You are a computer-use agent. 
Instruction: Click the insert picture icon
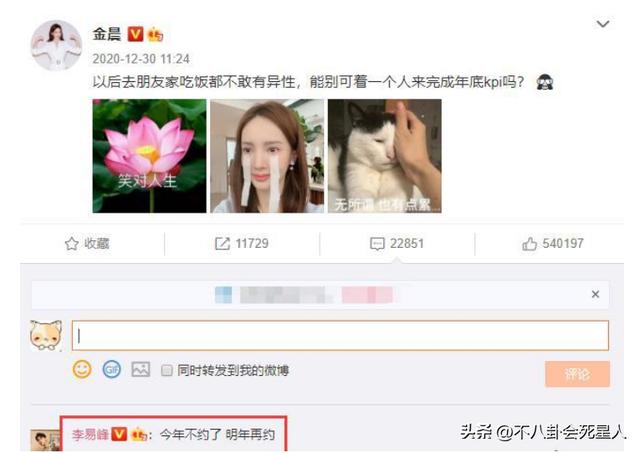[140, 370]
